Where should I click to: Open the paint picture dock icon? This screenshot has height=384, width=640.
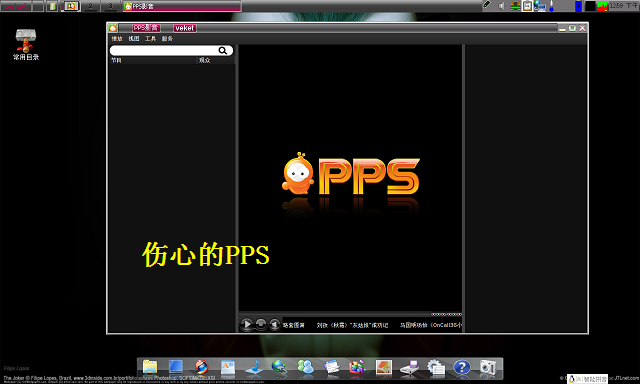384,367
